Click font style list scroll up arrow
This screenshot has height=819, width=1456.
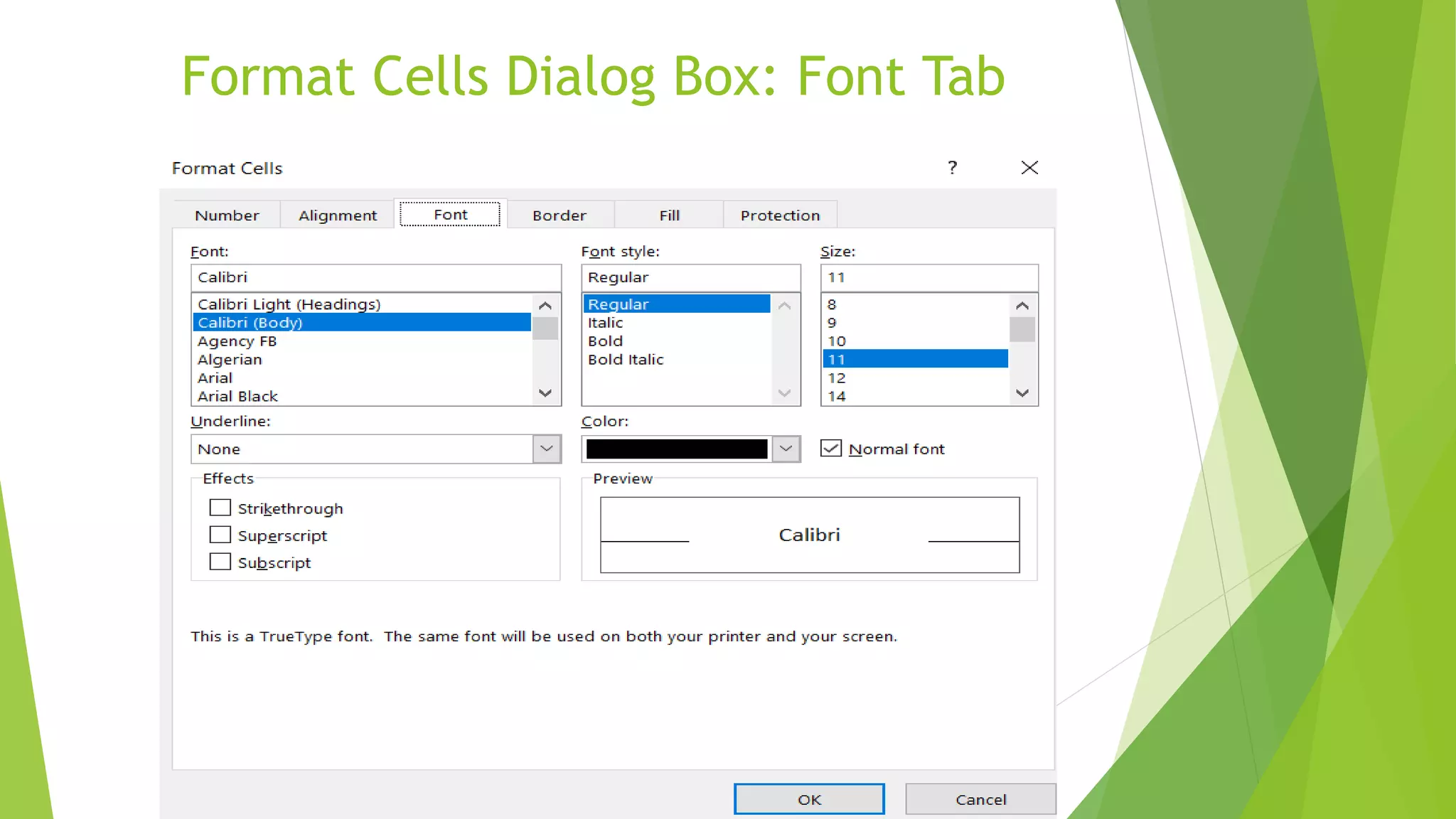(785, 306)
